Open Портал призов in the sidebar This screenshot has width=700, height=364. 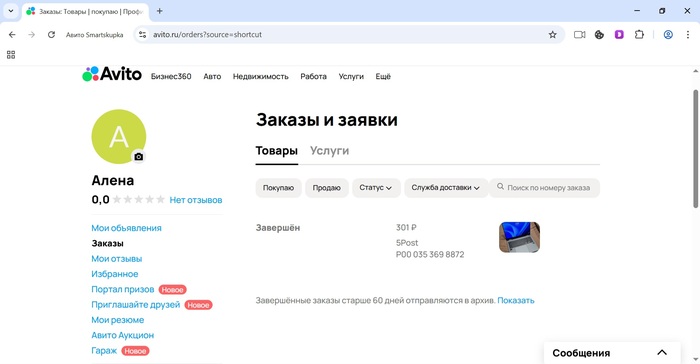click(x=123, y=289)
